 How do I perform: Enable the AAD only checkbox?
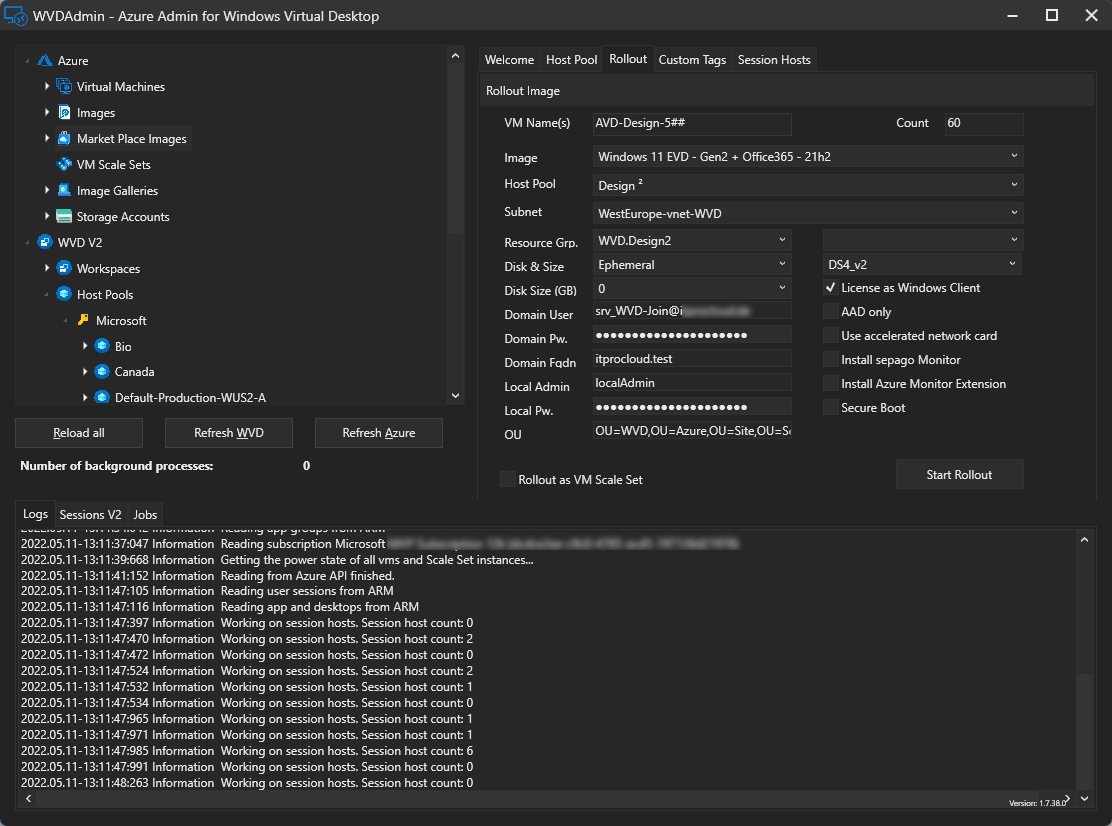(x=830, y=312)
